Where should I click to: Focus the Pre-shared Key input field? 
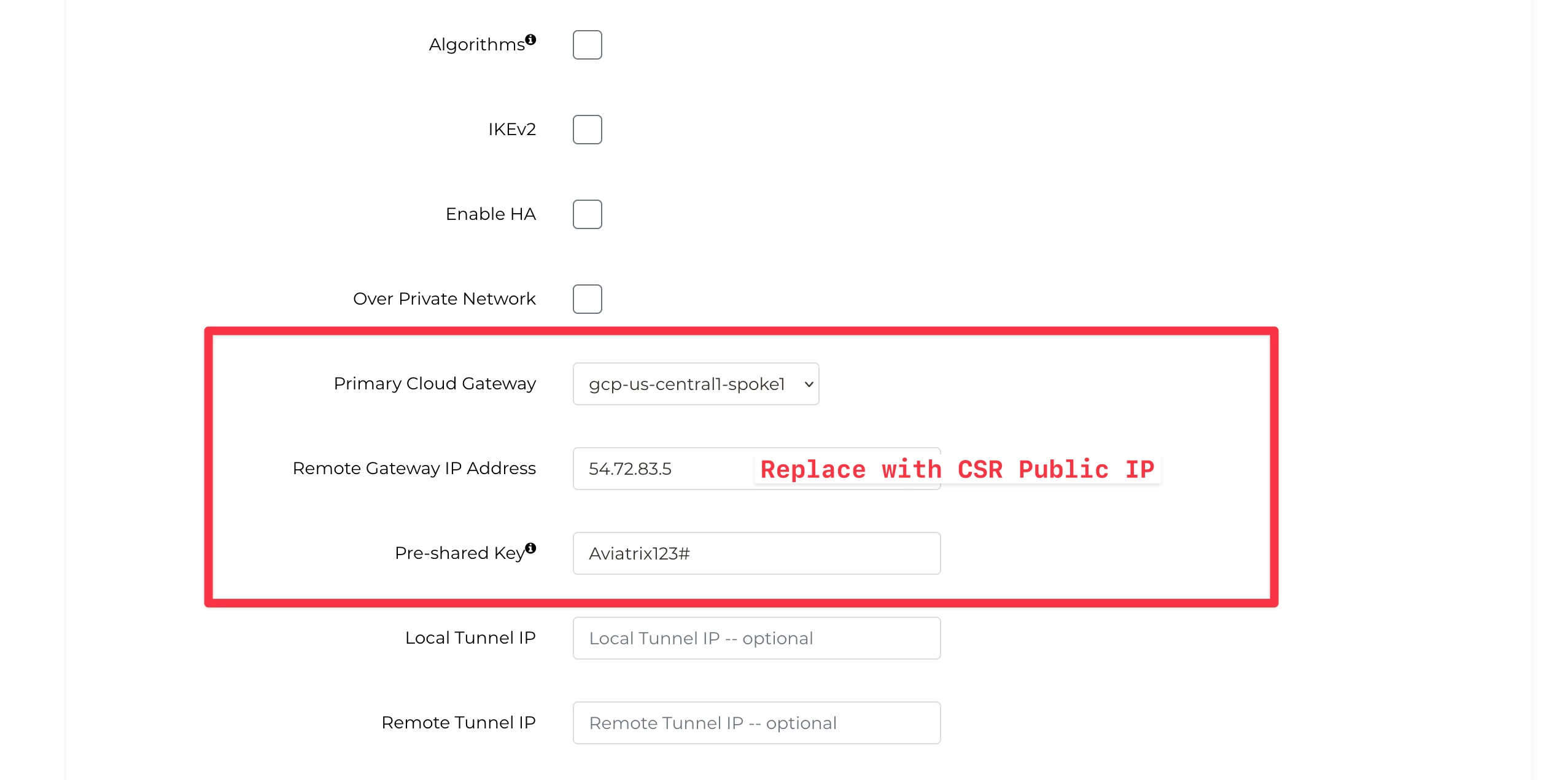tap(756, 553)
